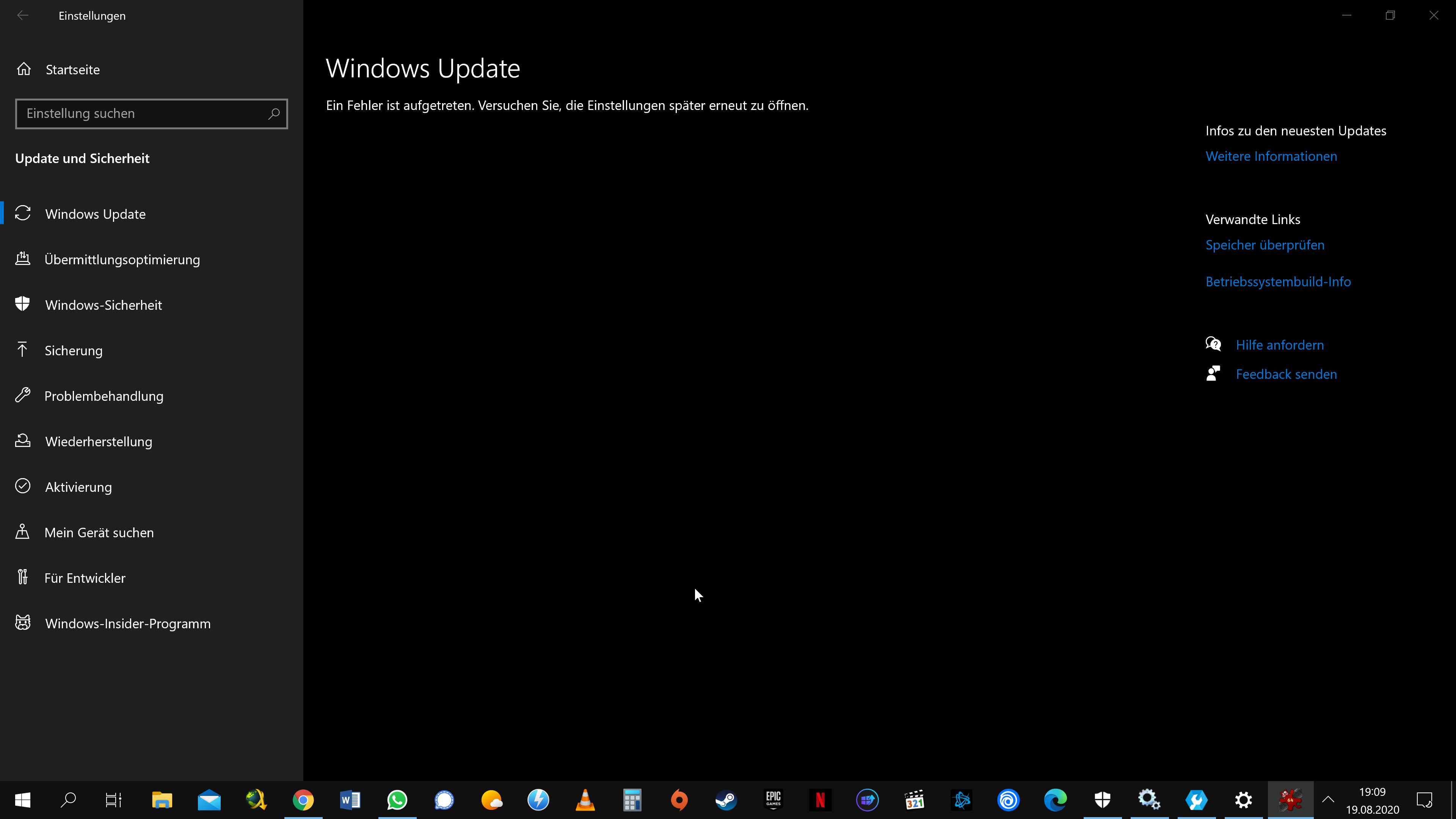Click the Startseite home icon
Viewport: 1456px width, 819px height.
coord(24,69)
